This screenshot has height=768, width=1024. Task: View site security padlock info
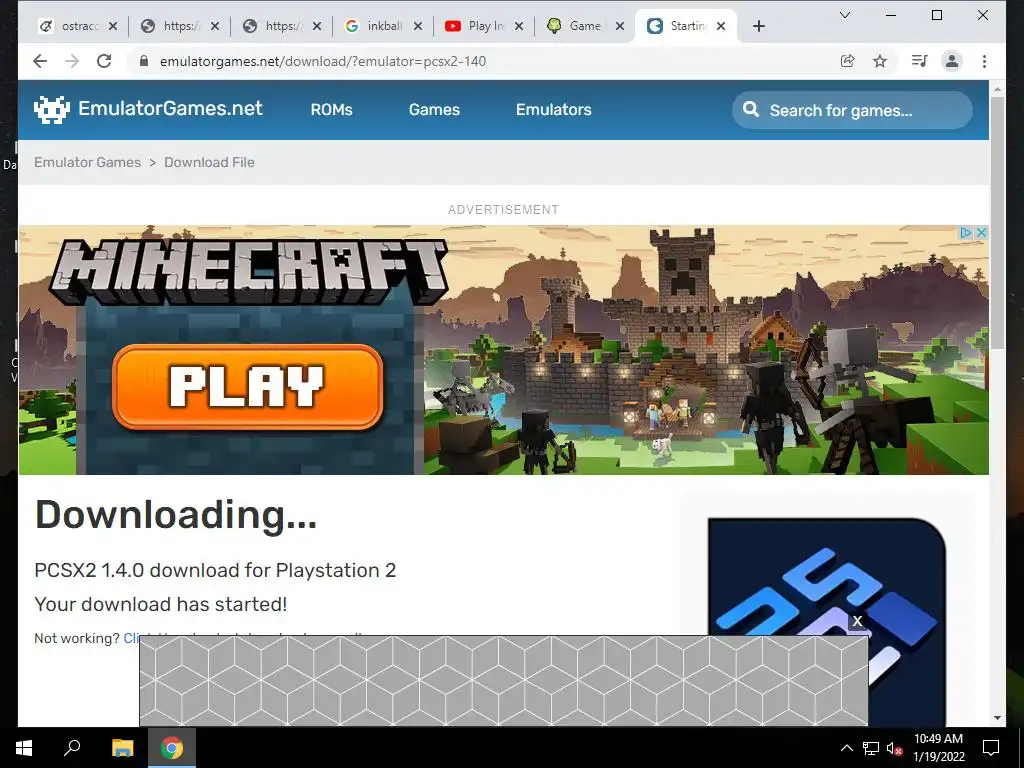coord(144,61)
